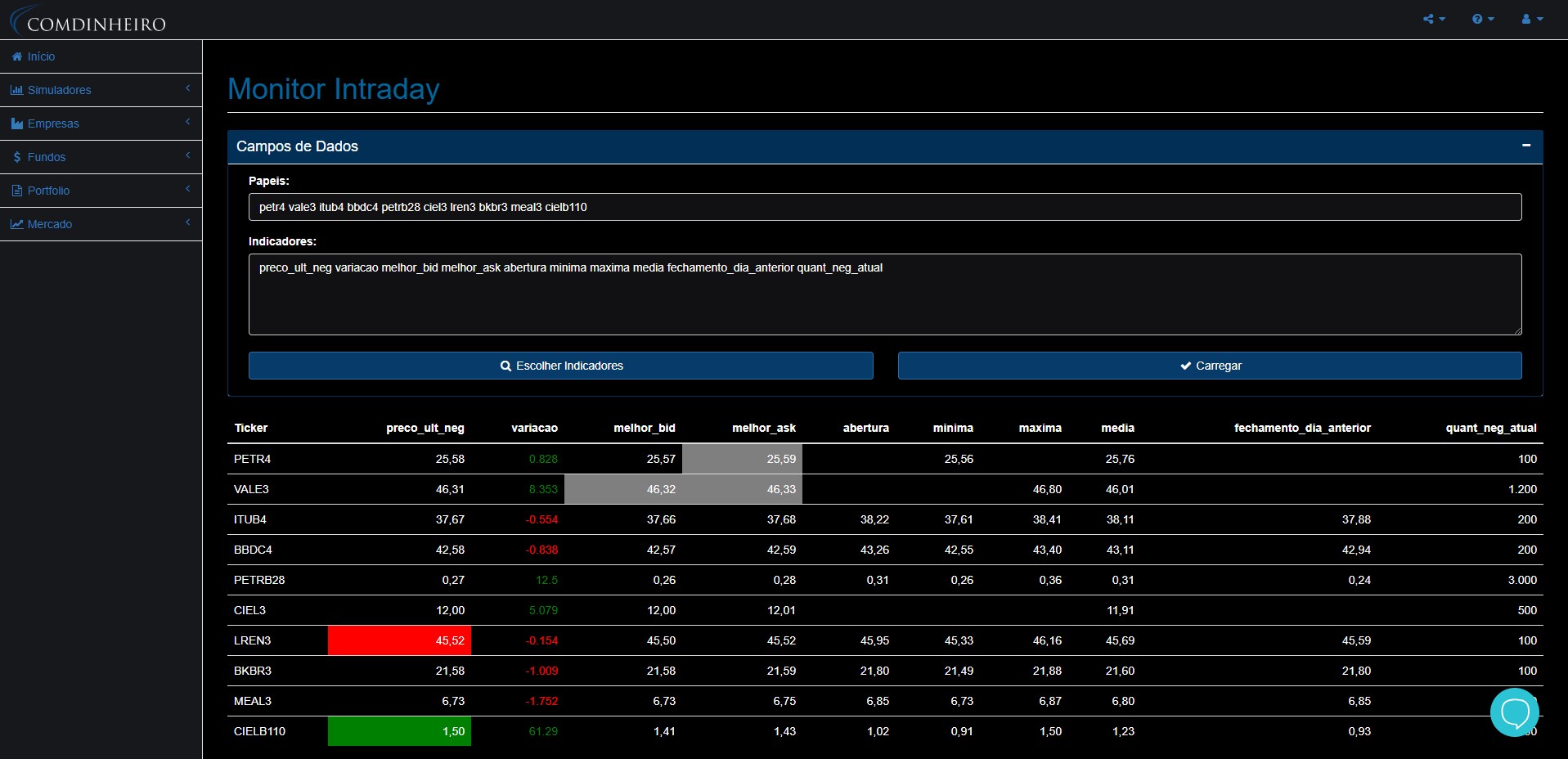This screenshot has height=759, width=1568.
Task: Select the CIEL3 ticker cell
Action: click(277, 610)
